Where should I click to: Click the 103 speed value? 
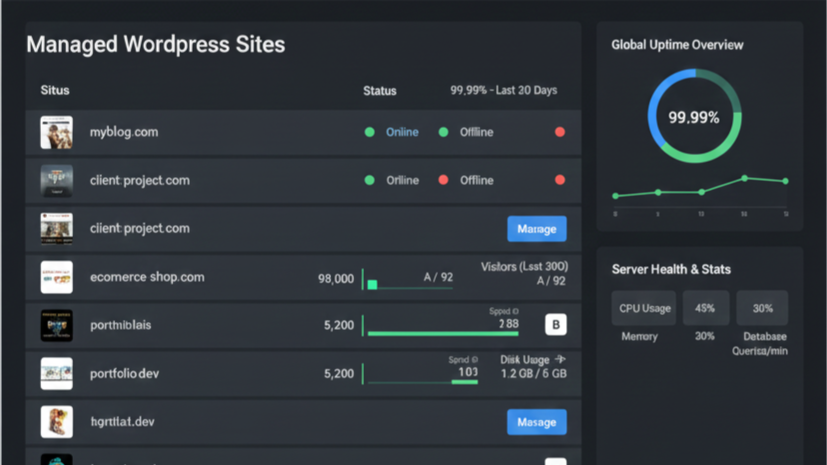pos(468,372)
